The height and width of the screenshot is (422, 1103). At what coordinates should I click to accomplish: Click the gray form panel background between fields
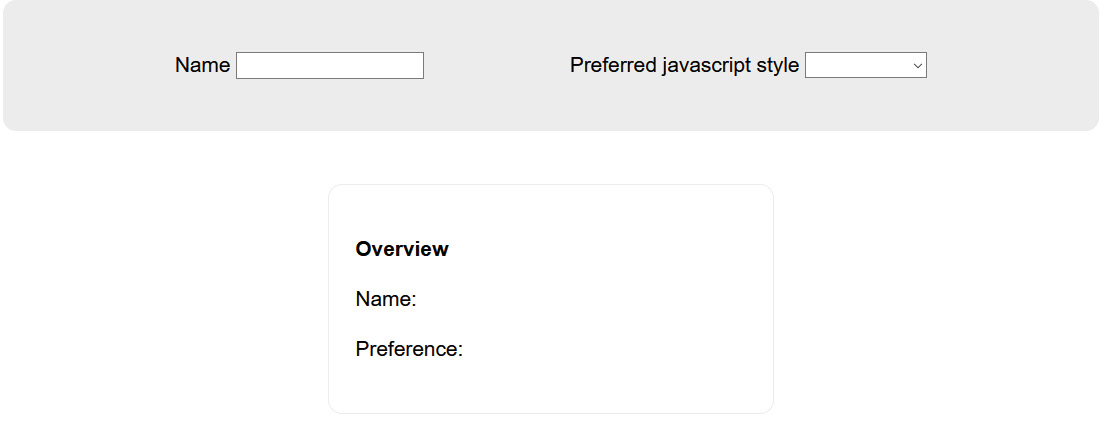(x=497, y=65)
